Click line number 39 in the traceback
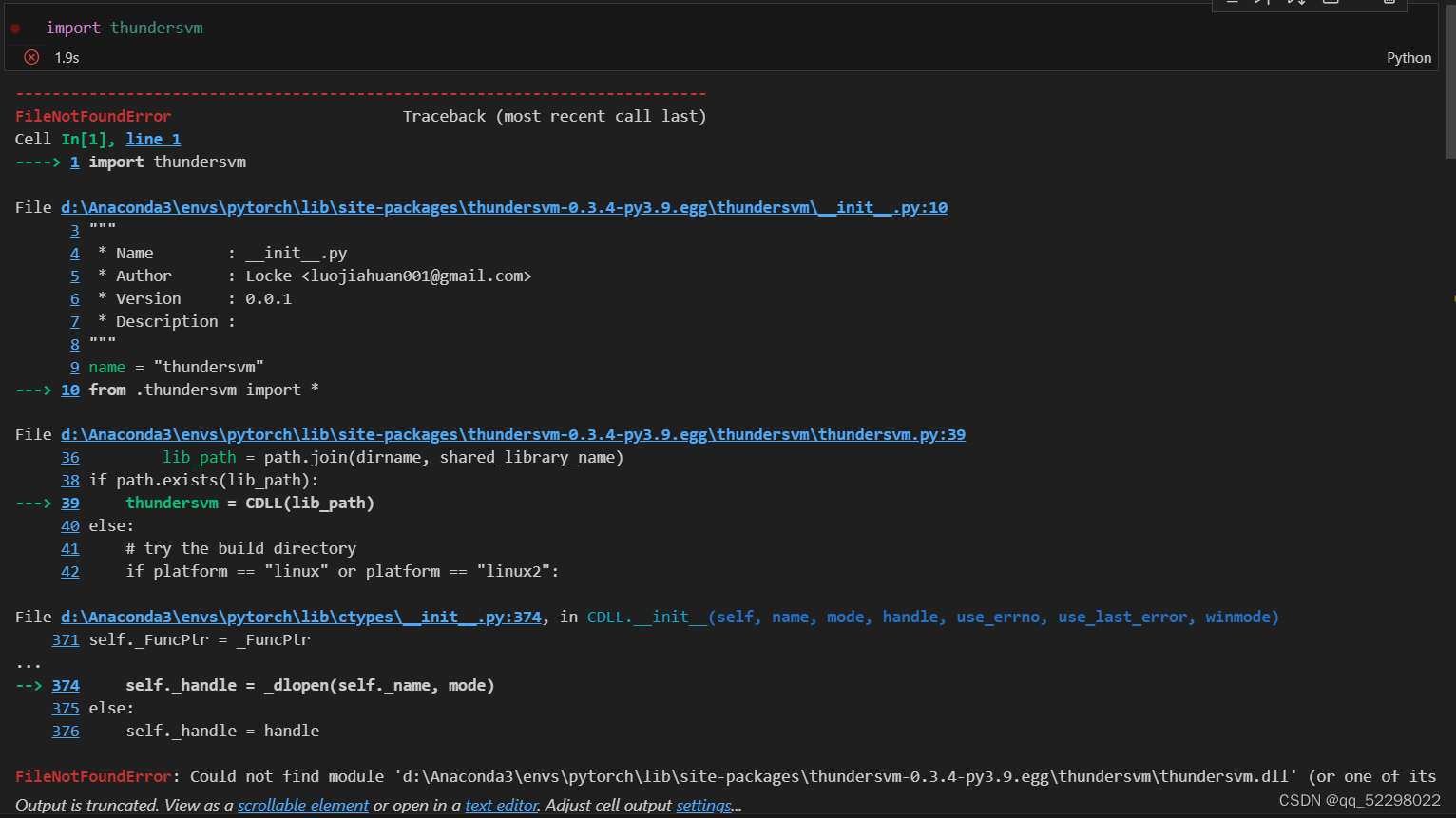This screenshot has height=818, width=1456. [x=69, y=503]
